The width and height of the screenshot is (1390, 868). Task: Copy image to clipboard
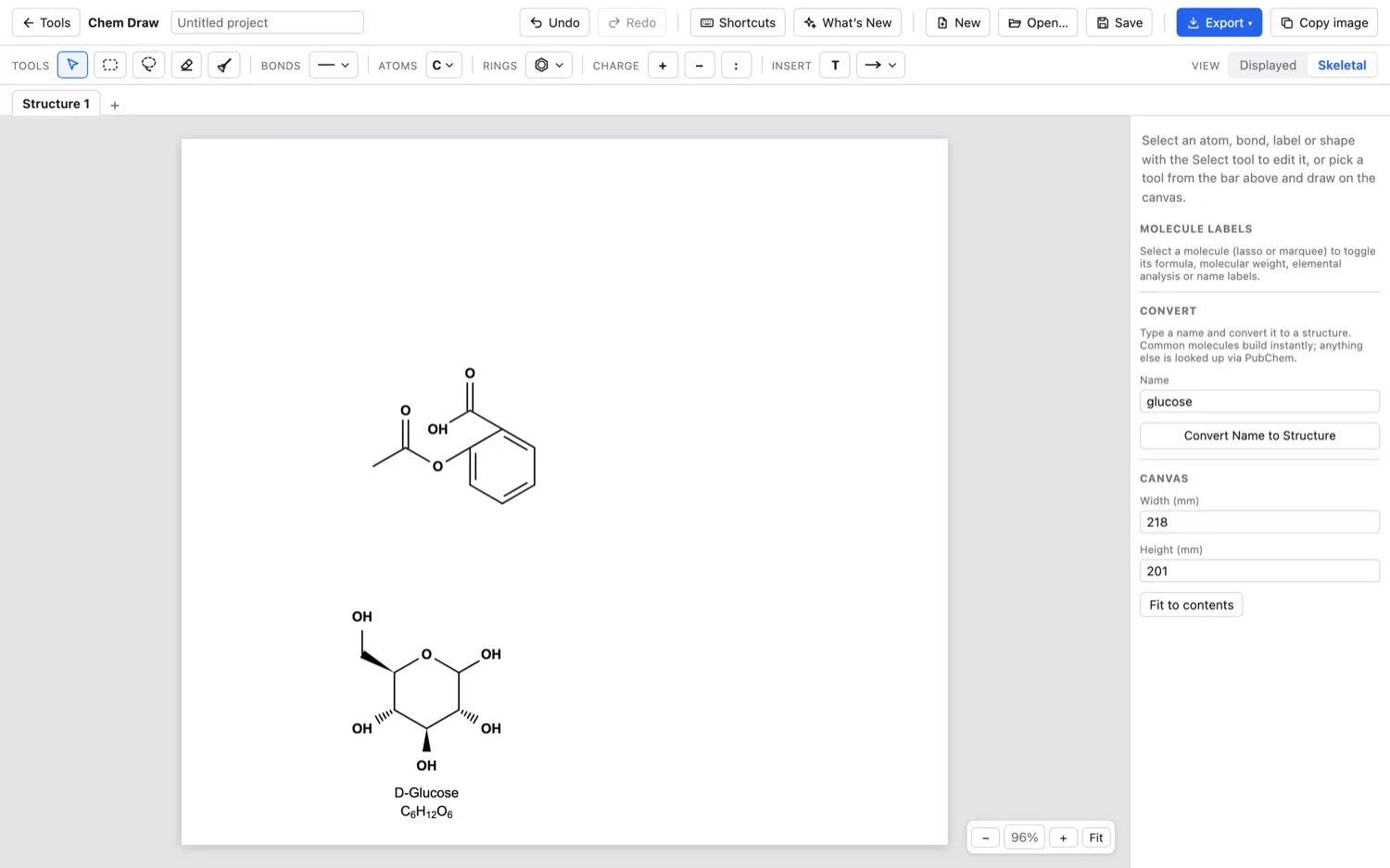1324,22
